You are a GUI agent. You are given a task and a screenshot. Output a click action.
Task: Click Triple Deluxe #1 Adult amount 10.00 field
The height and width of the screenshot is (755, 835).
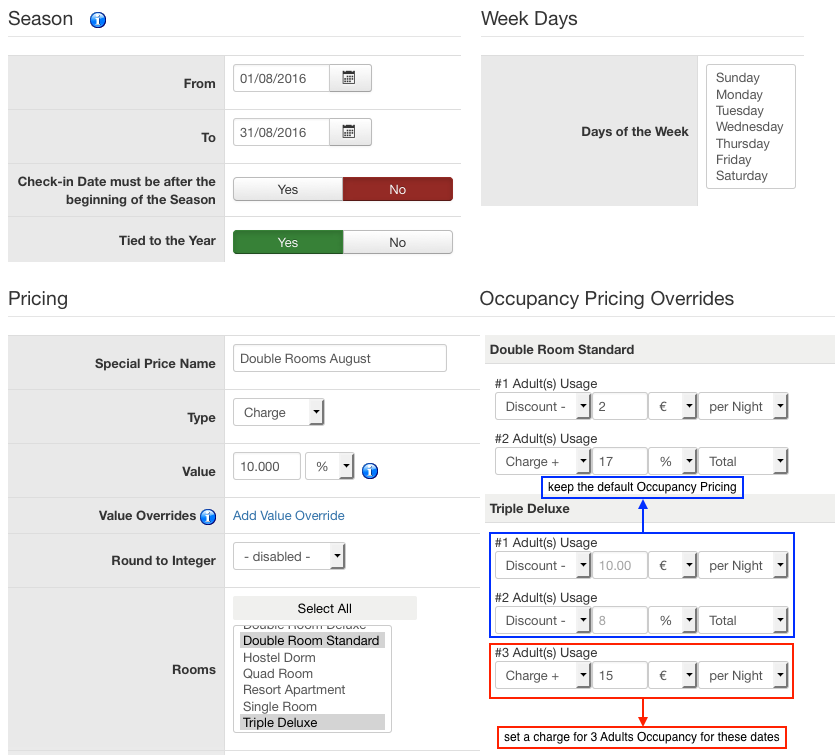coord(619,565)
